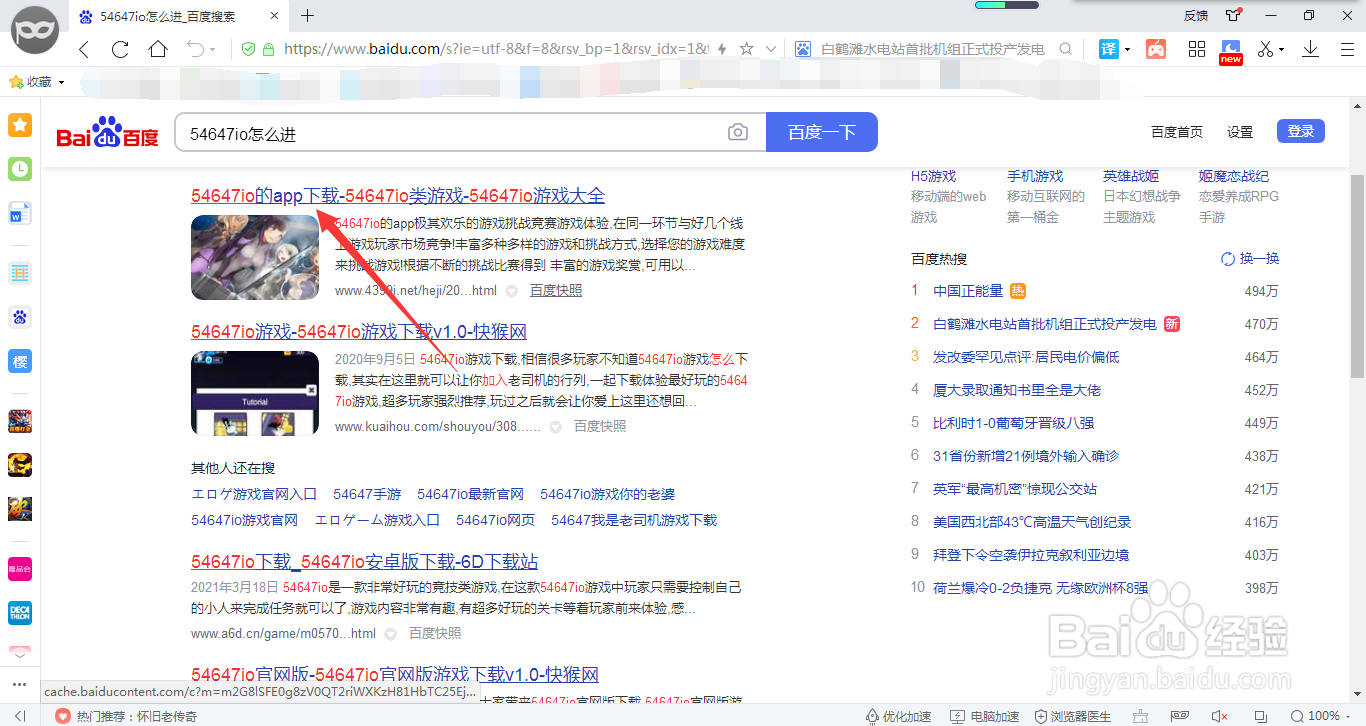1366x726 pixels.
Task: Expand options for the www.a6d.cn result
Action: pyautogui.click(x=390, y=634)
